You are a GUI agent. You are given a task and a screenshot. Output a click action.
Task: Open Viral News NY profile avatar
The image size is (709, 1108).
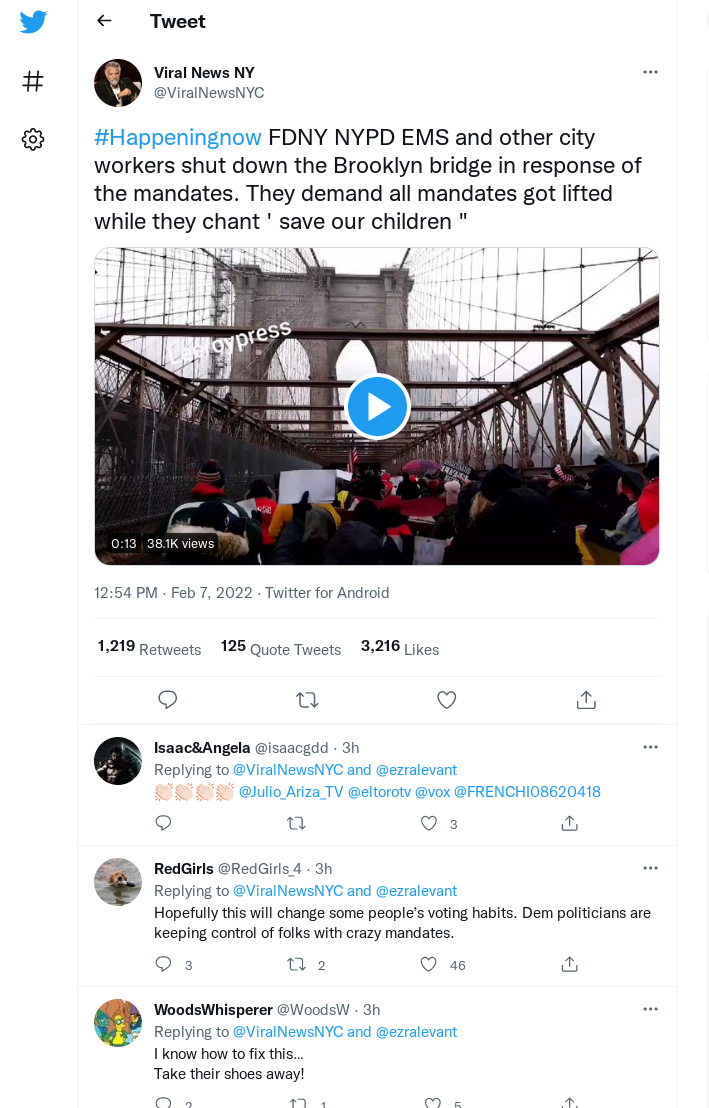pyautogui.click(x=118, y=83)
